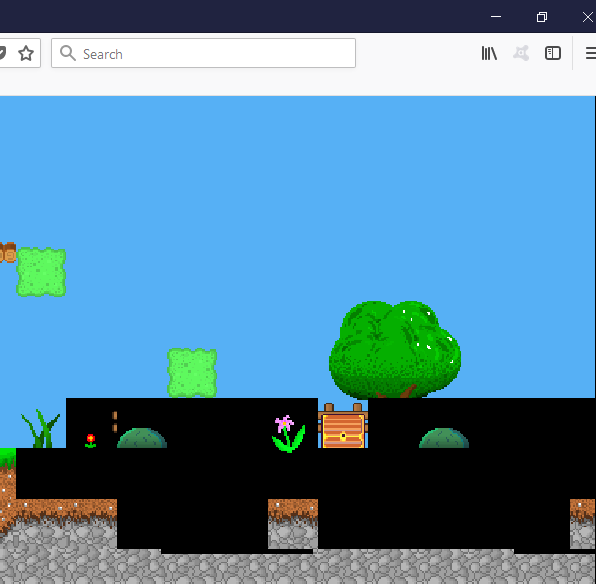Click the small red flower sprite
Image resolution: width=596 pixels, height=584 pixels.
pos(90,441)
